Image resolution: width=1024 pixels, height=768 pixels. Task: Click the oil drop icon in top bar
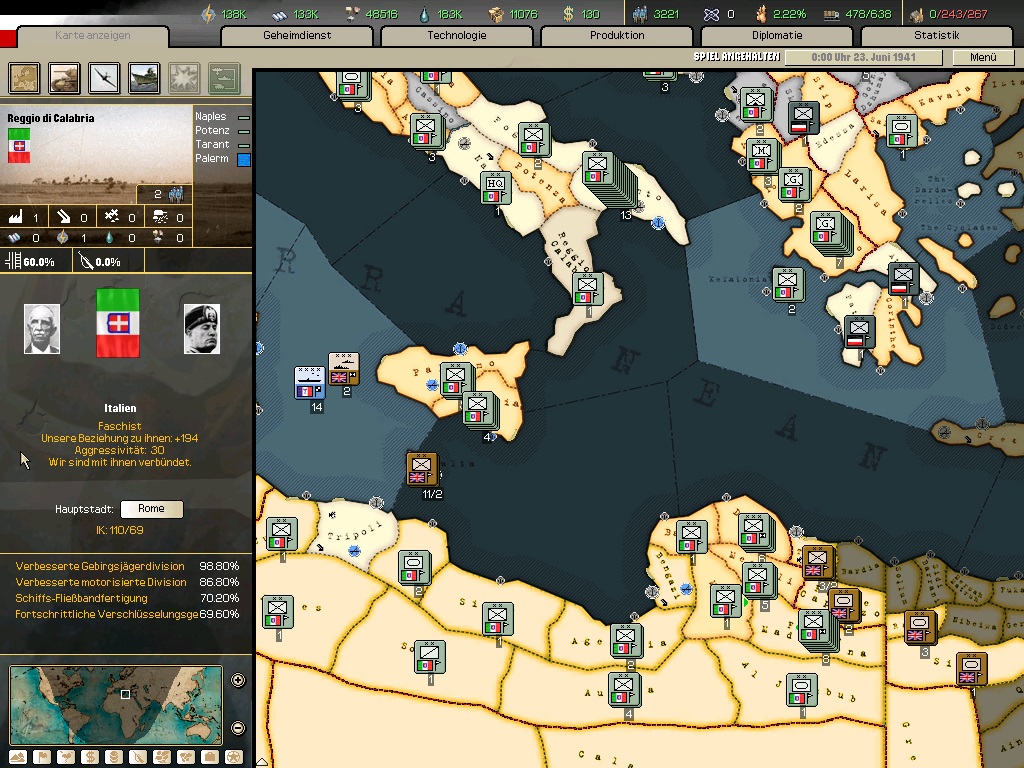[x=424, y=14]
